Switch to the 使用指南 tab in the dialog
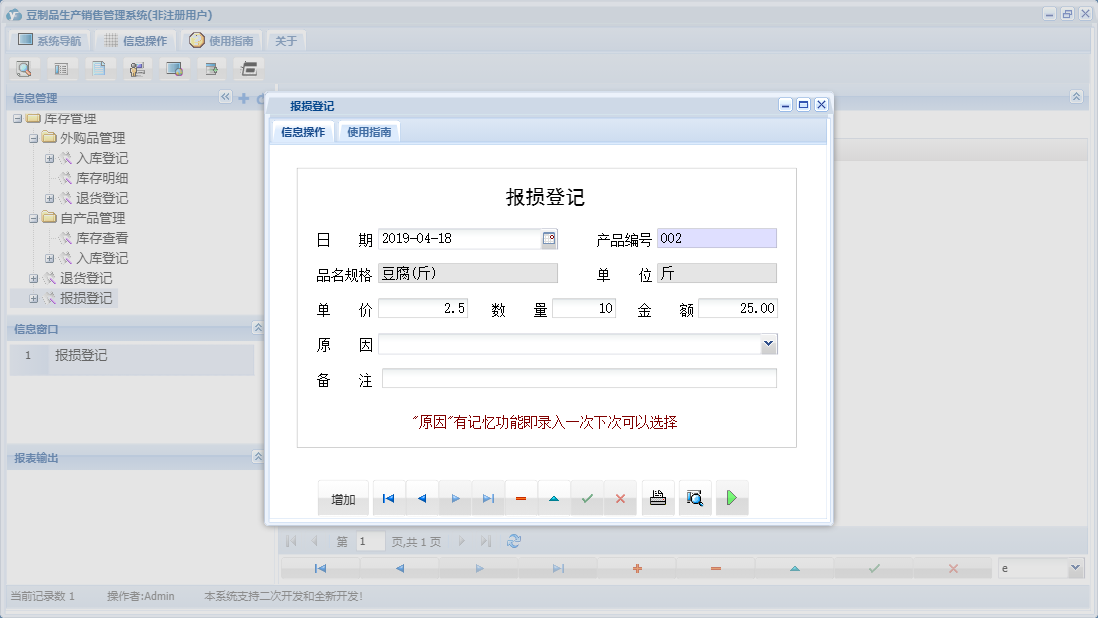Viewport: 1098px width, 618px height. tap(371, 130)
